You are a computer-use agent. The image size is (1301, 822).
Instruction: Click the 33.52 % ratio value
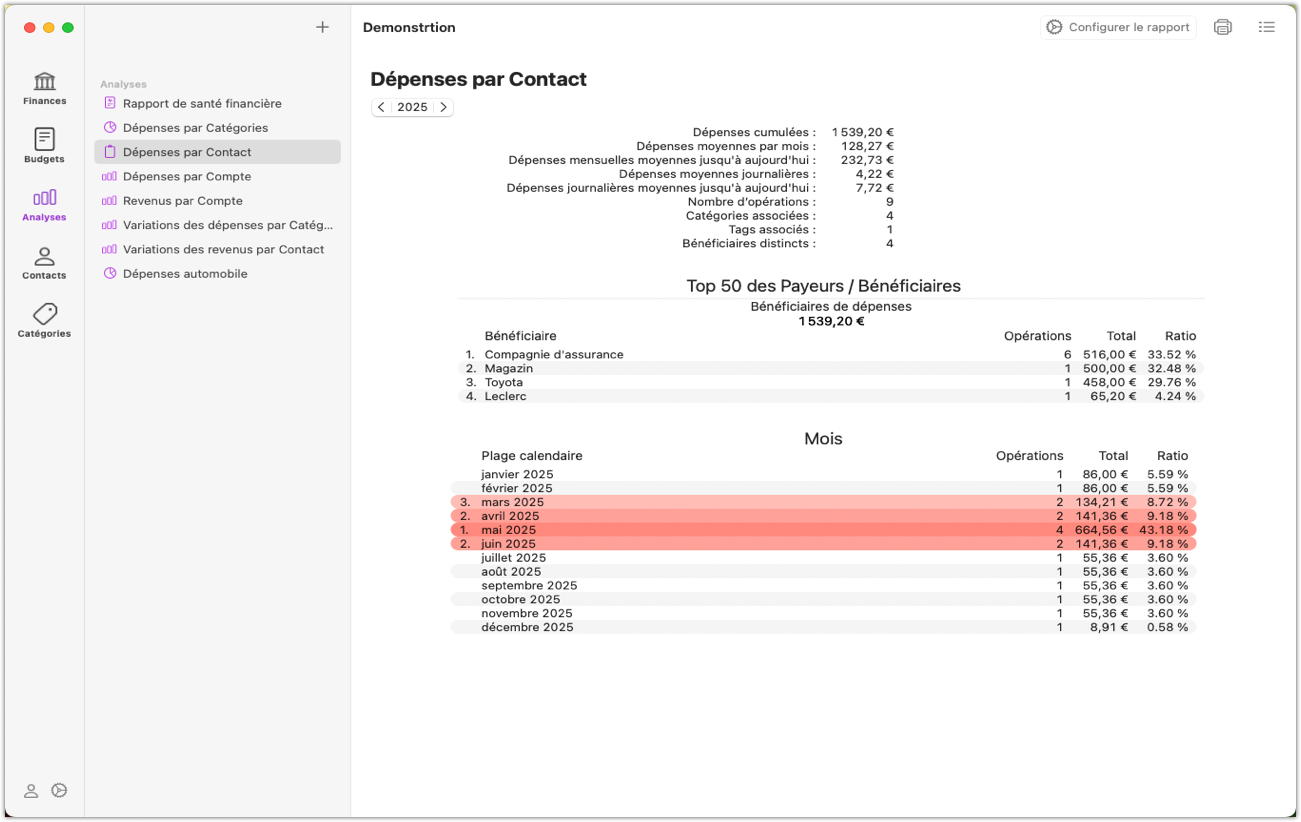(x=1171, y=354)
